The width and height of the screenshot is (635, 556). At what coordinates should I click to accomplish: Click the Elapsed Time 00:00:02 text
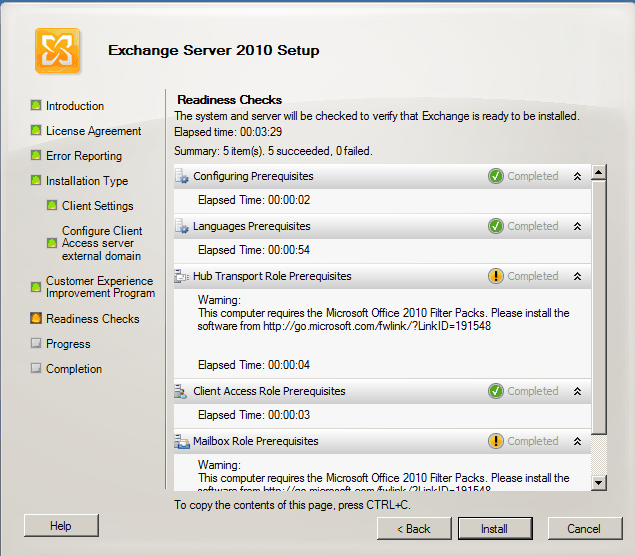click(254, 200)
